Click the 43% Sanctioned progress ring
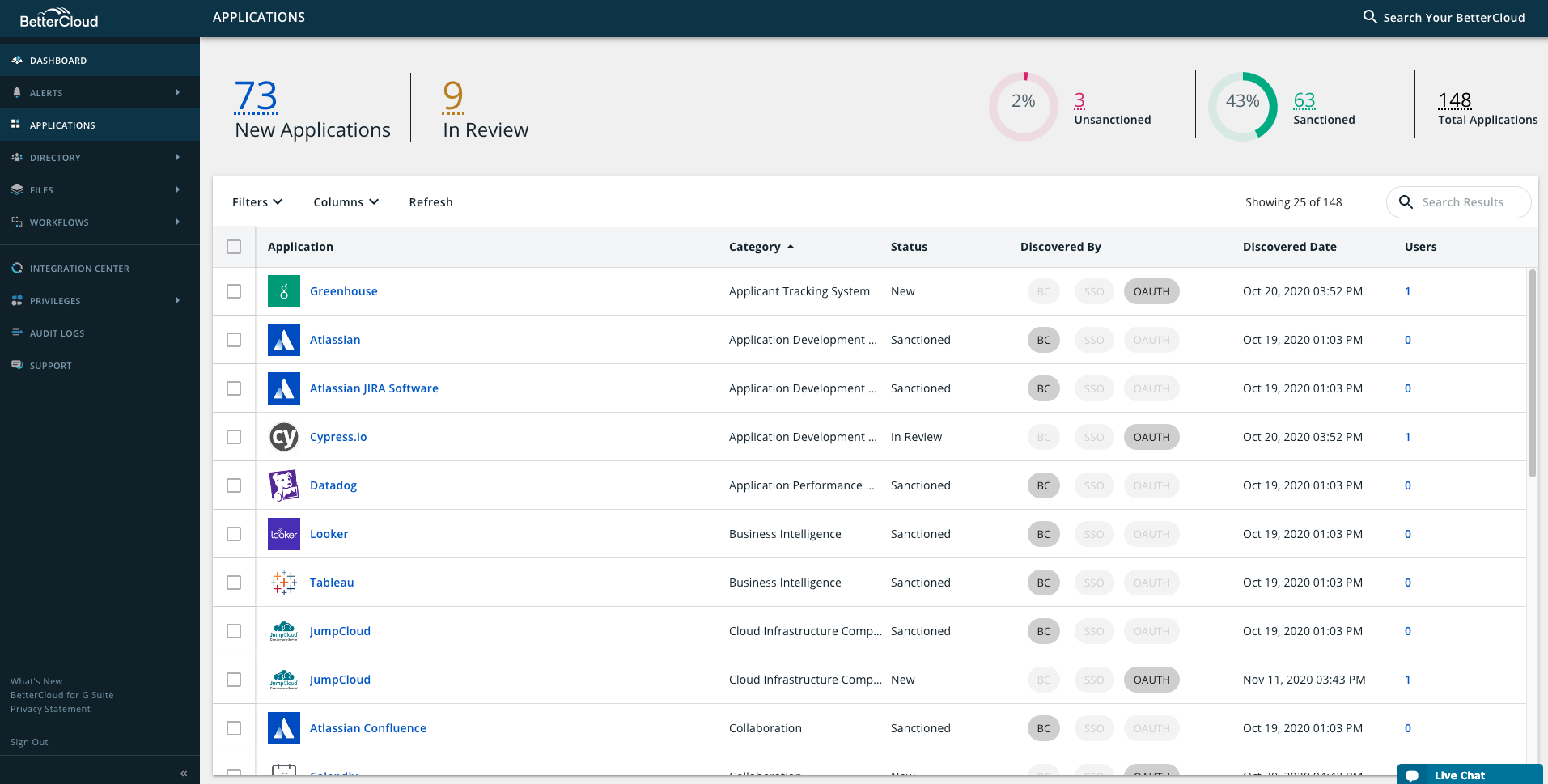 1243,106
